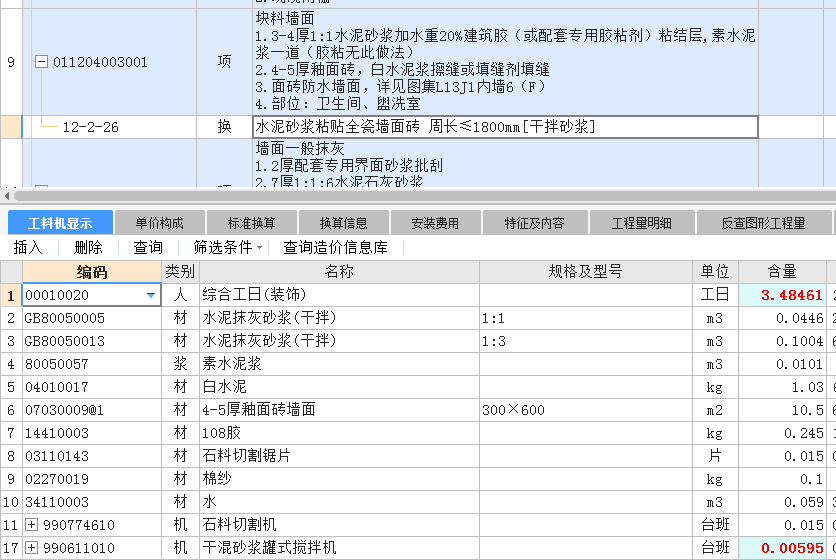Click the spec cell 1:1
The image size is (836, 560).
pyautogui.click(x=585, y=318)
